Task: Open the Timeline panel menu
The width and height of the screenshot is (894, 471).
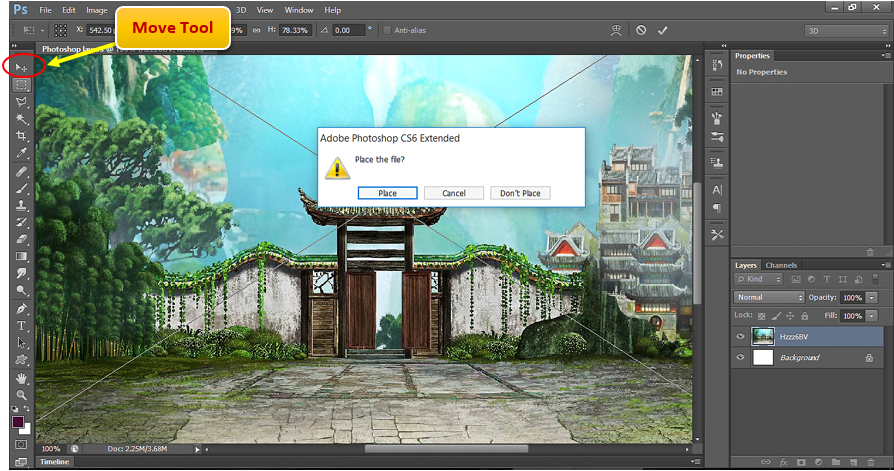Action: point(694,462)
